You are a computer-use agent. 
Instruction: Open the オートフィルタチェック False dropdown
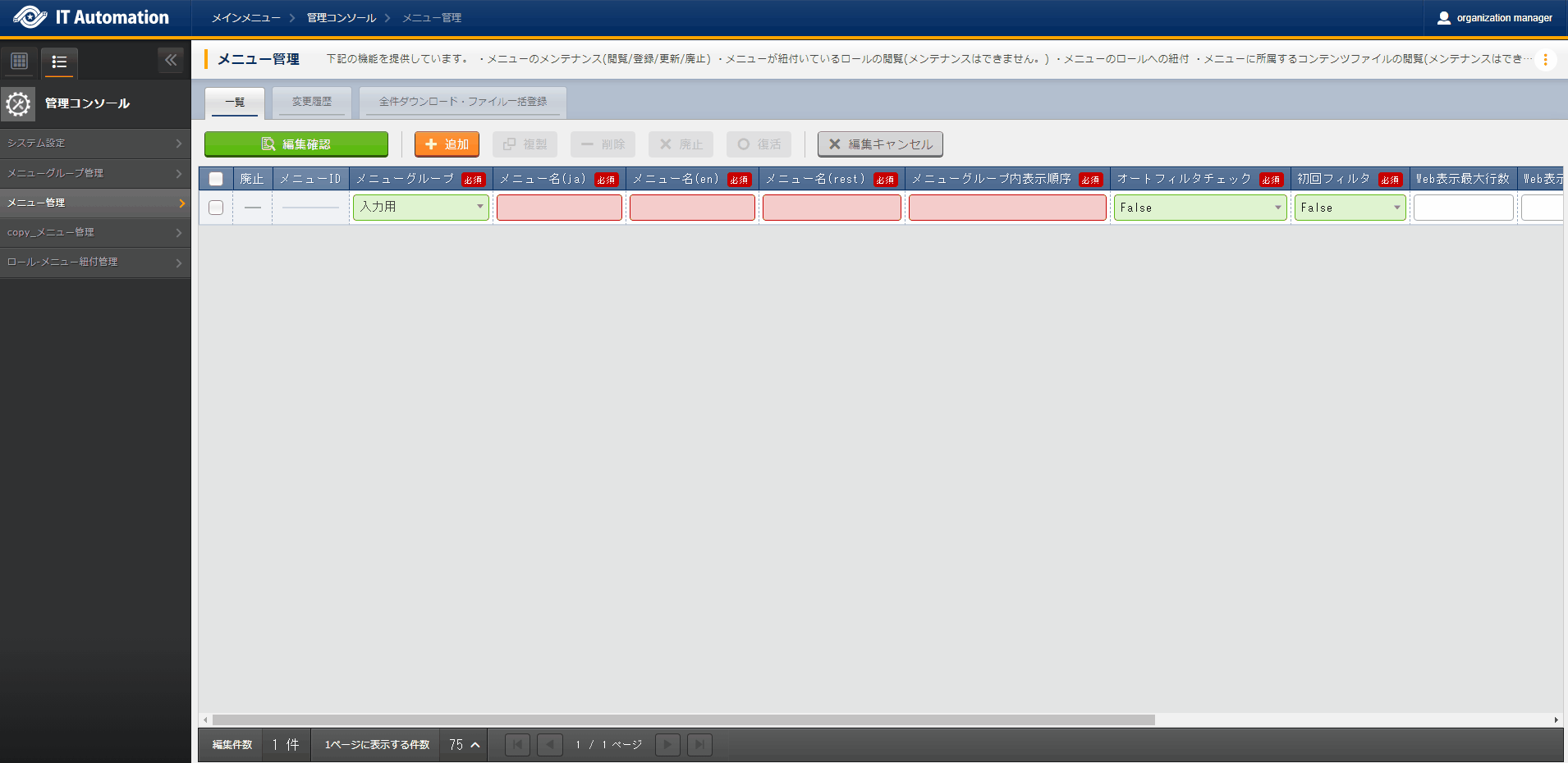click(x=1200, y=208)
